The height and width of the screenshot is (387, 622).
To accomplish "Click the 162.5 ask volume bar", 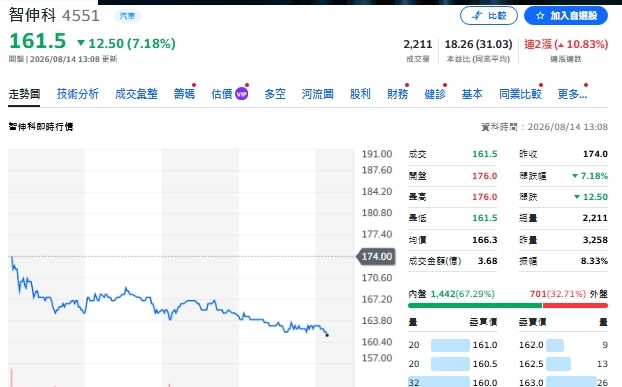I will click(x=559, y=364).
